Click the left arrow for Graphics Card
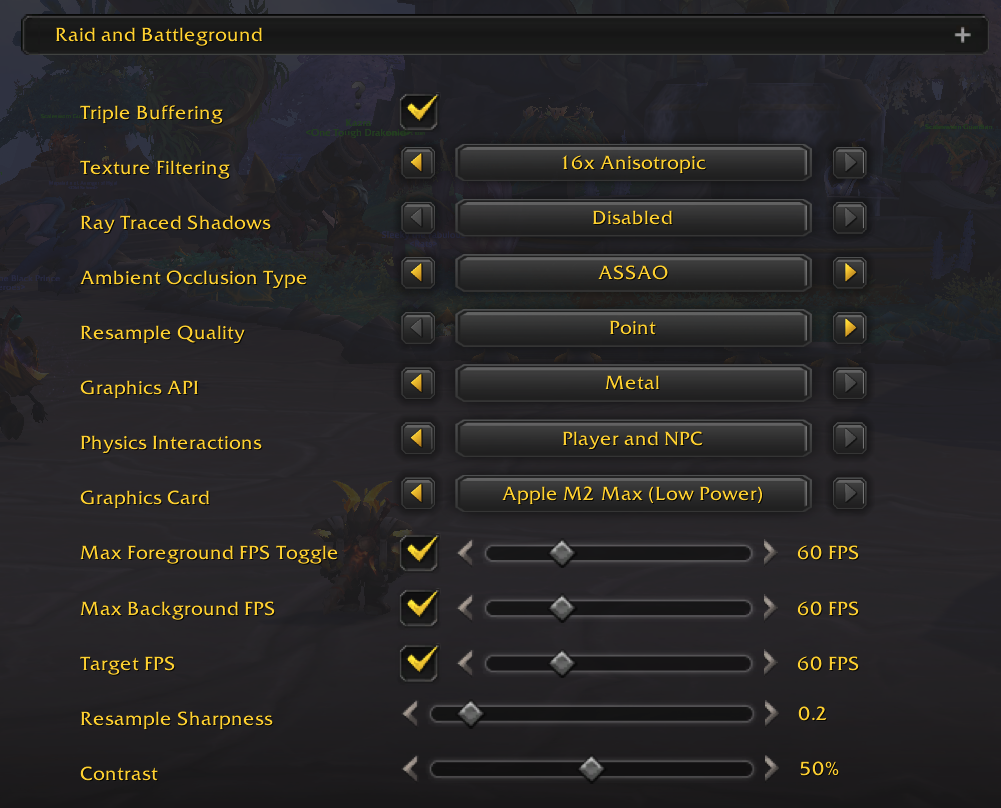Screen dimensions: 1001x808 point(417,493)
